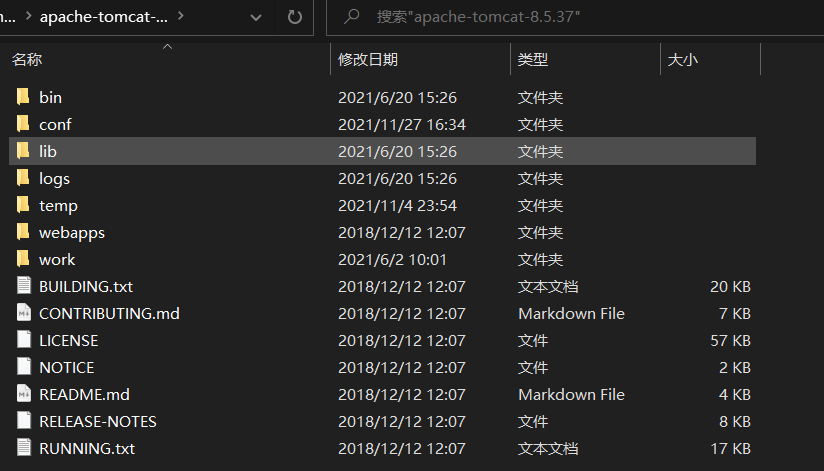This screenshot has height=471, width=824.
Task: Select the logs folder name
Action: pos(54,179)
